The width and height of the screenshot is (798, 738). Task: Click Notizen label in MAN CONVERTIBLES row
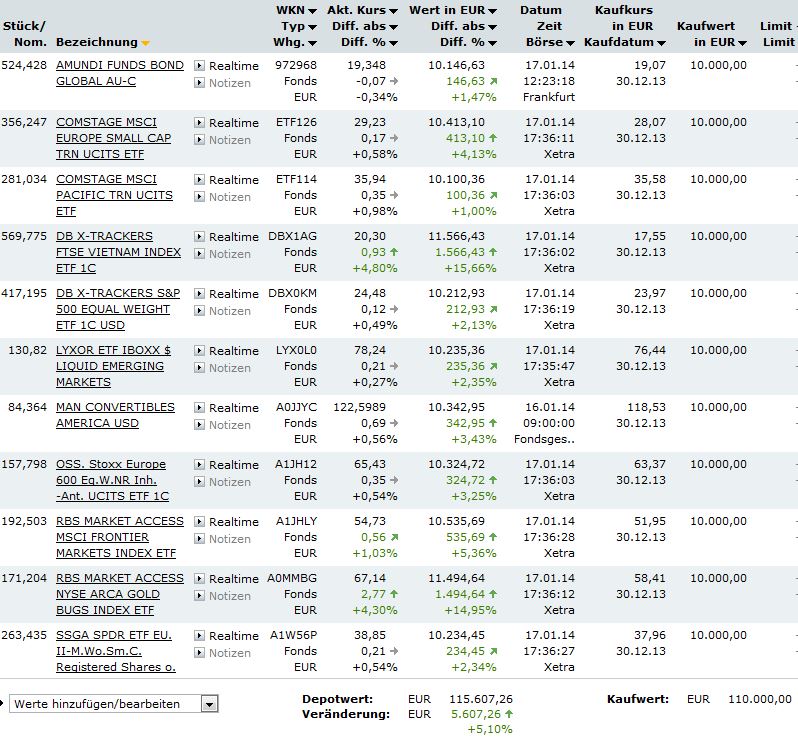coord(230,424)
